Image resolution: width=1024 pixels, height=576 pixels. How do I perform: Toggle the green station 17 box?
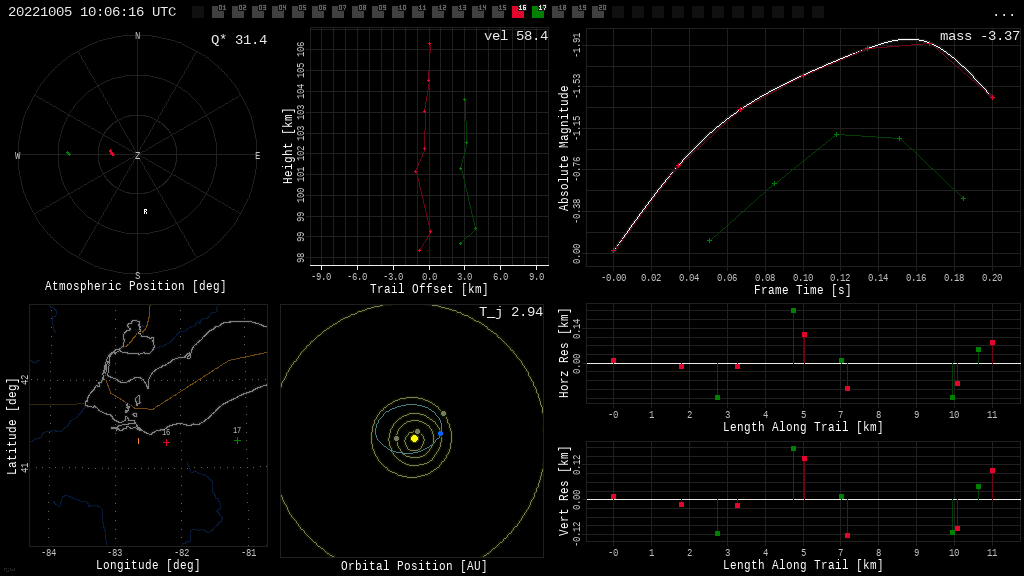[x=537, y=12]
